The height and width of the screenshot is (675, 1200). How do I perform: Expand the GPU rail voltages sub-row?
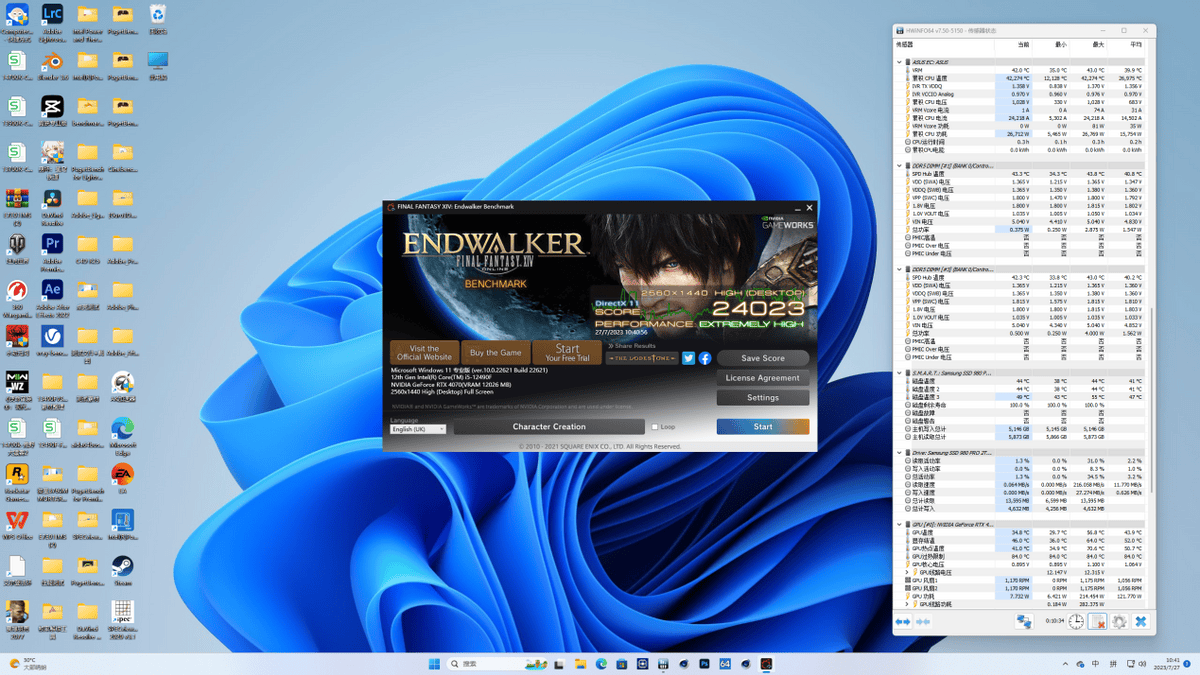(907, 573)
